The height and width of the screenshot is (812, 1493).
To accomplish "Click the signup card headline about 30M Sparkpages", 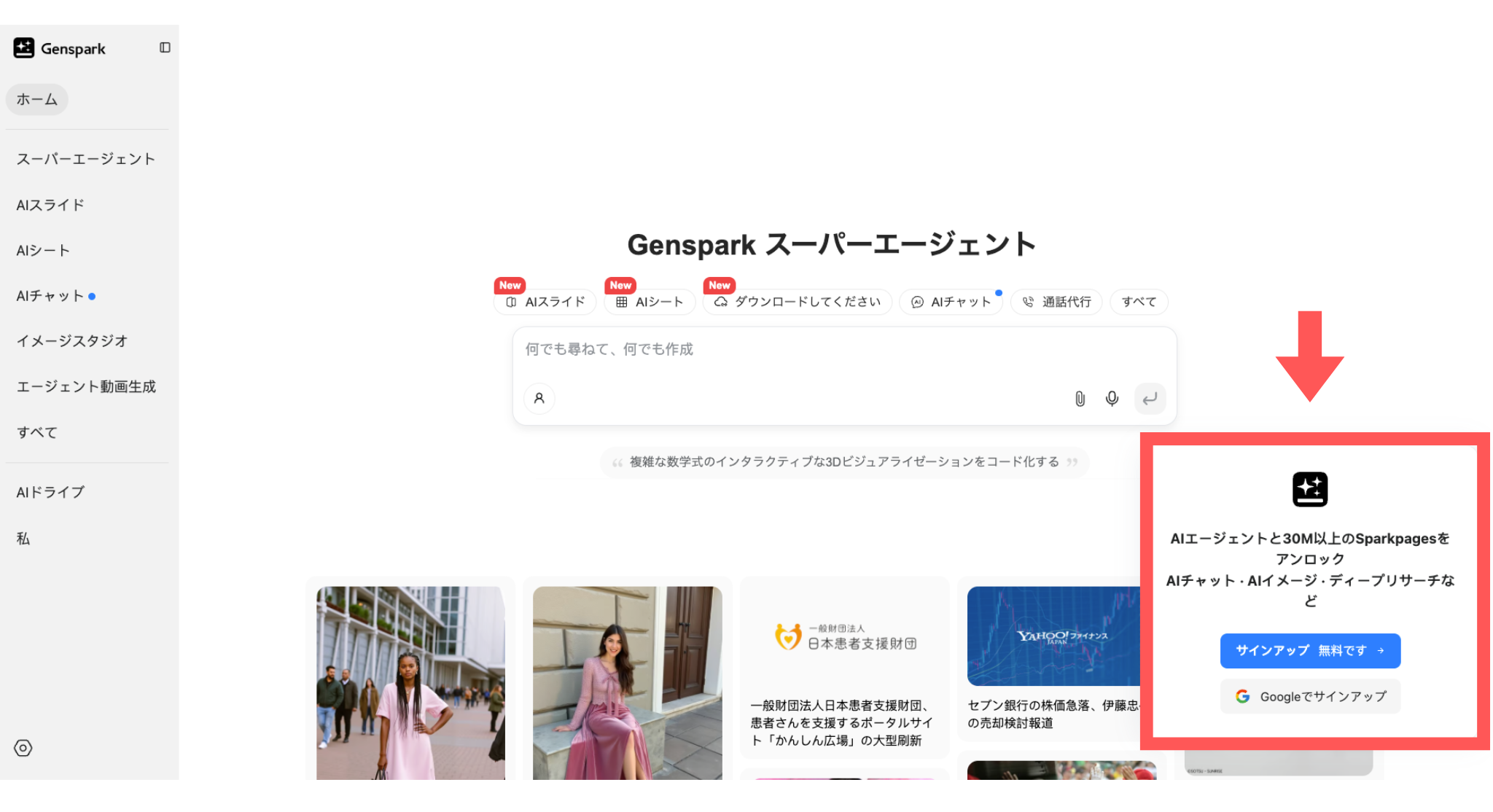I will (1310, 548).
